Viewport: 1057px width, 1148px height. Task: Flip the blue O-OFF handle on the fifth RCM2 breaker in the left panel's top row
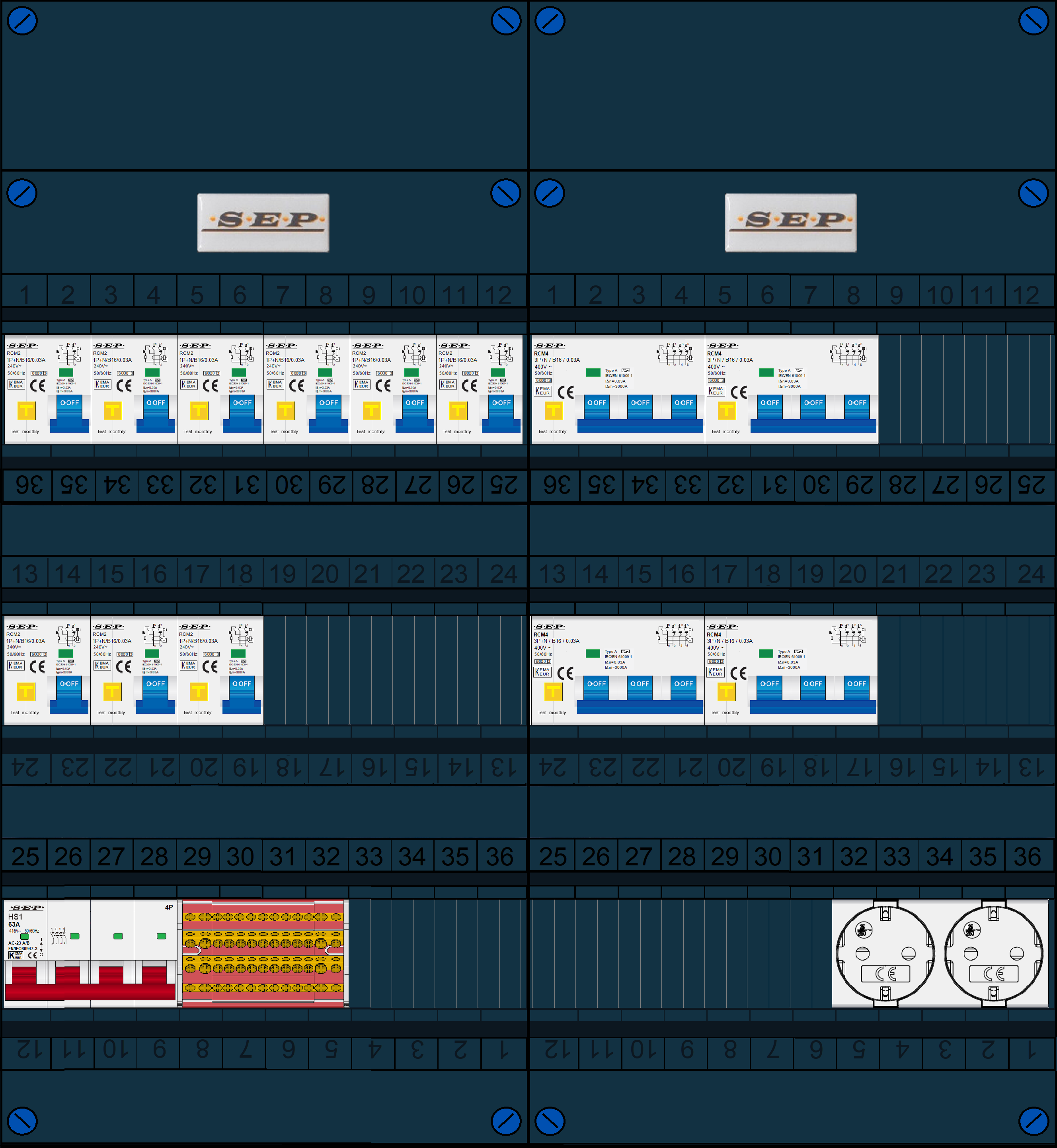tap(415, 413)
